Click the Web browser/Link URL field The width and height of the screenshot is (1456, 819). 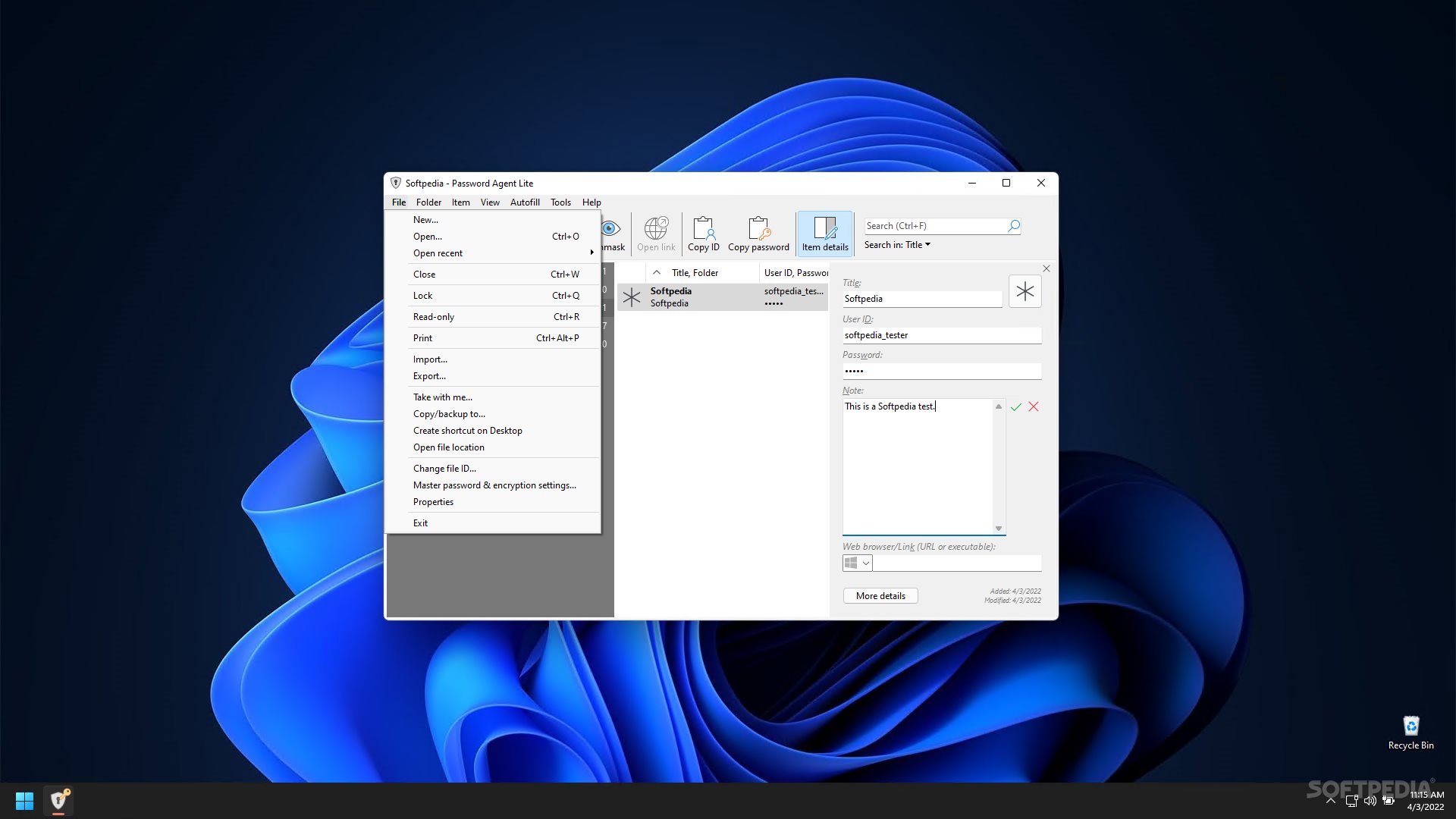pos(957,563)
